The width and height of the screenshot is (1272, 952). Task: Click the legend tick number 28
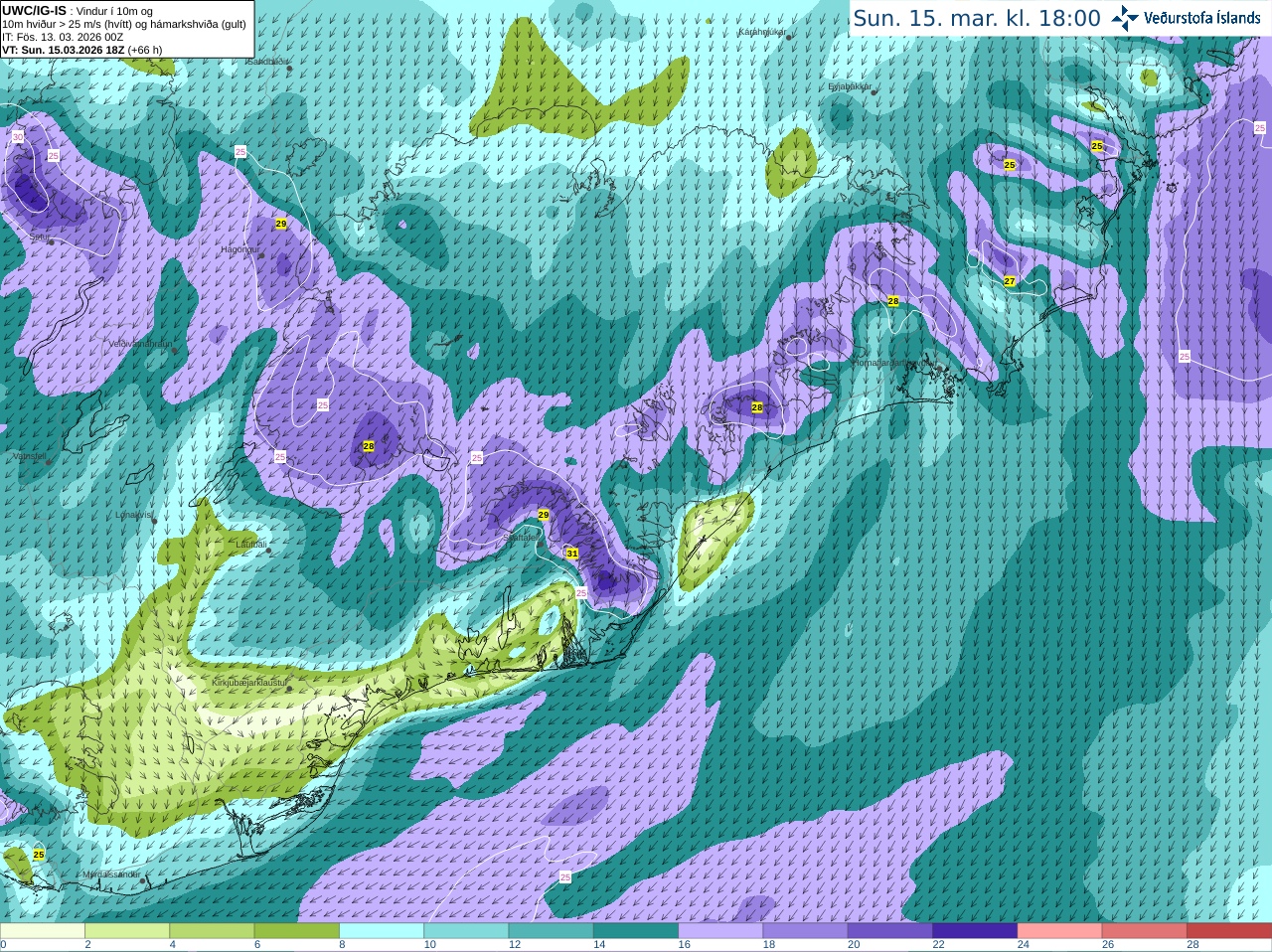point(1192,945)
